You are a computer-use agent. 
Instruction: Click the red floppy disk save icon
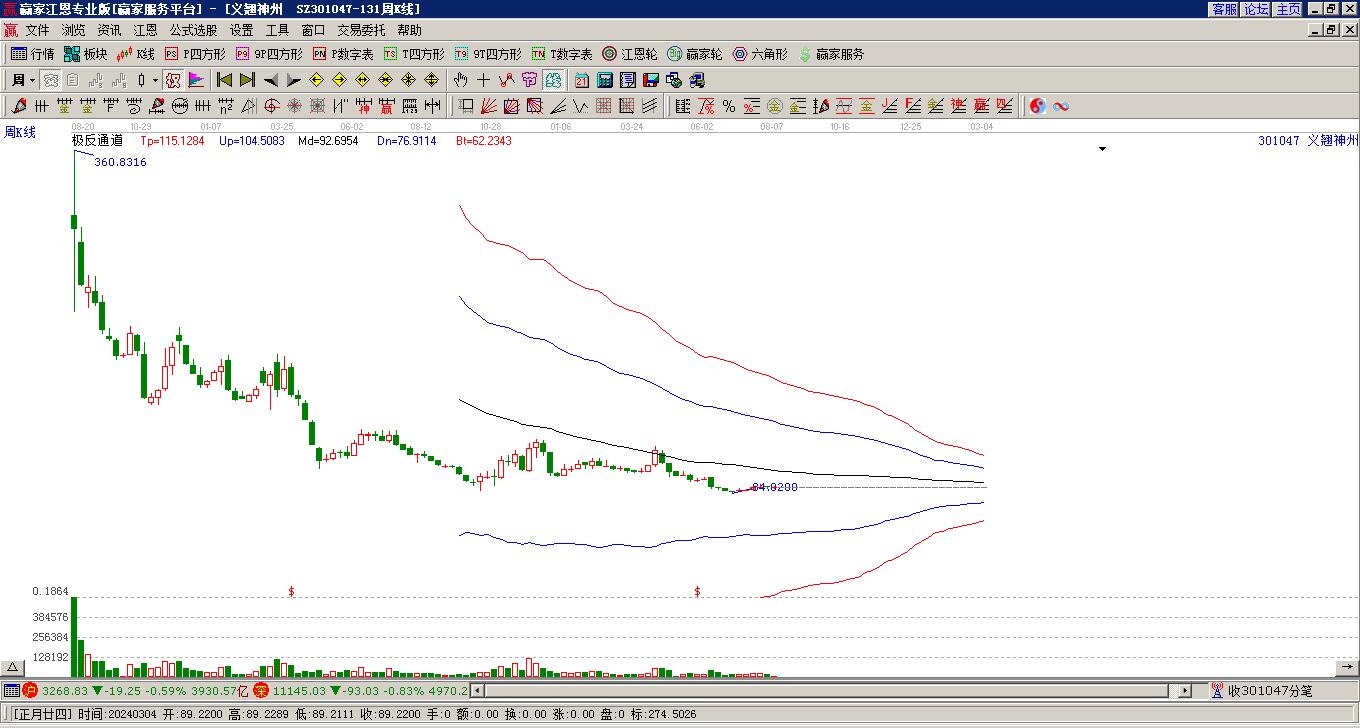pos(651,80)
